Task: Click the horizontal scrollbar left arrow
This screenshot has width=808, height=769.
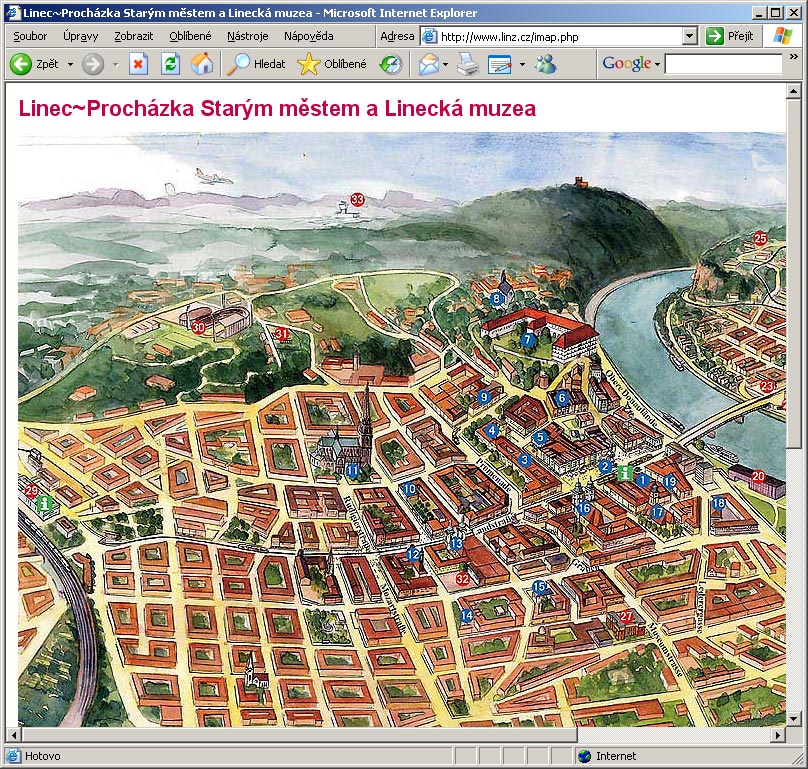Action: pos(14,735)
